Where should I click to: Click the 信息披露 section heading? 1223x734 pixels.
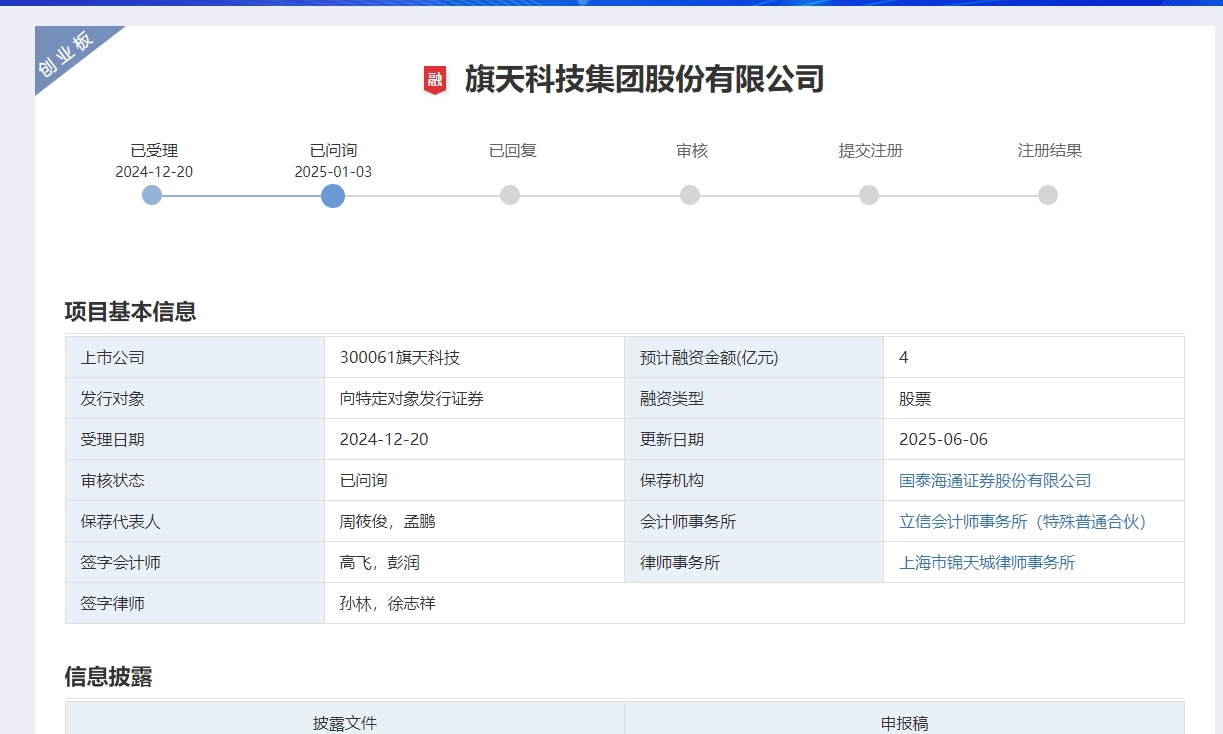click(x=108, y=677)
